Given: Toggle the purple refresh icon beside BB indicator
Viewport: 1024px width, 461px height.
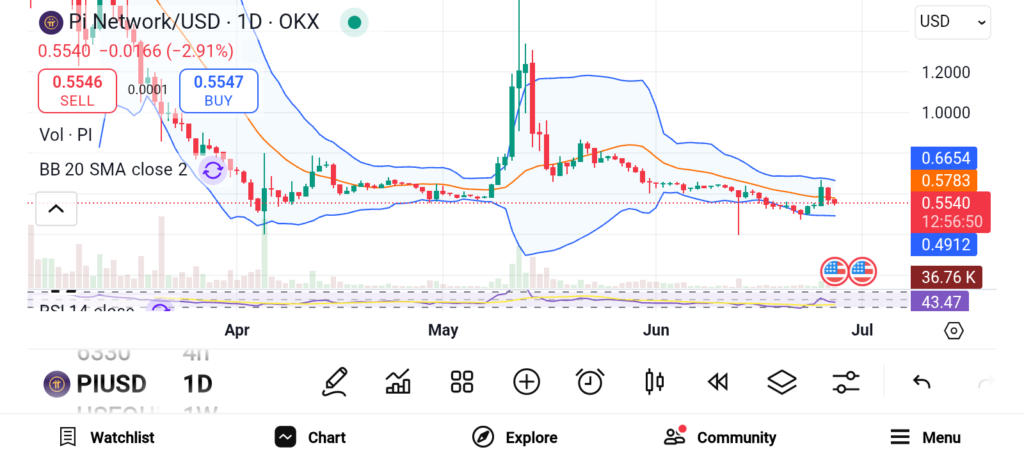Looking at the screenshot, I should coord(212,170).
